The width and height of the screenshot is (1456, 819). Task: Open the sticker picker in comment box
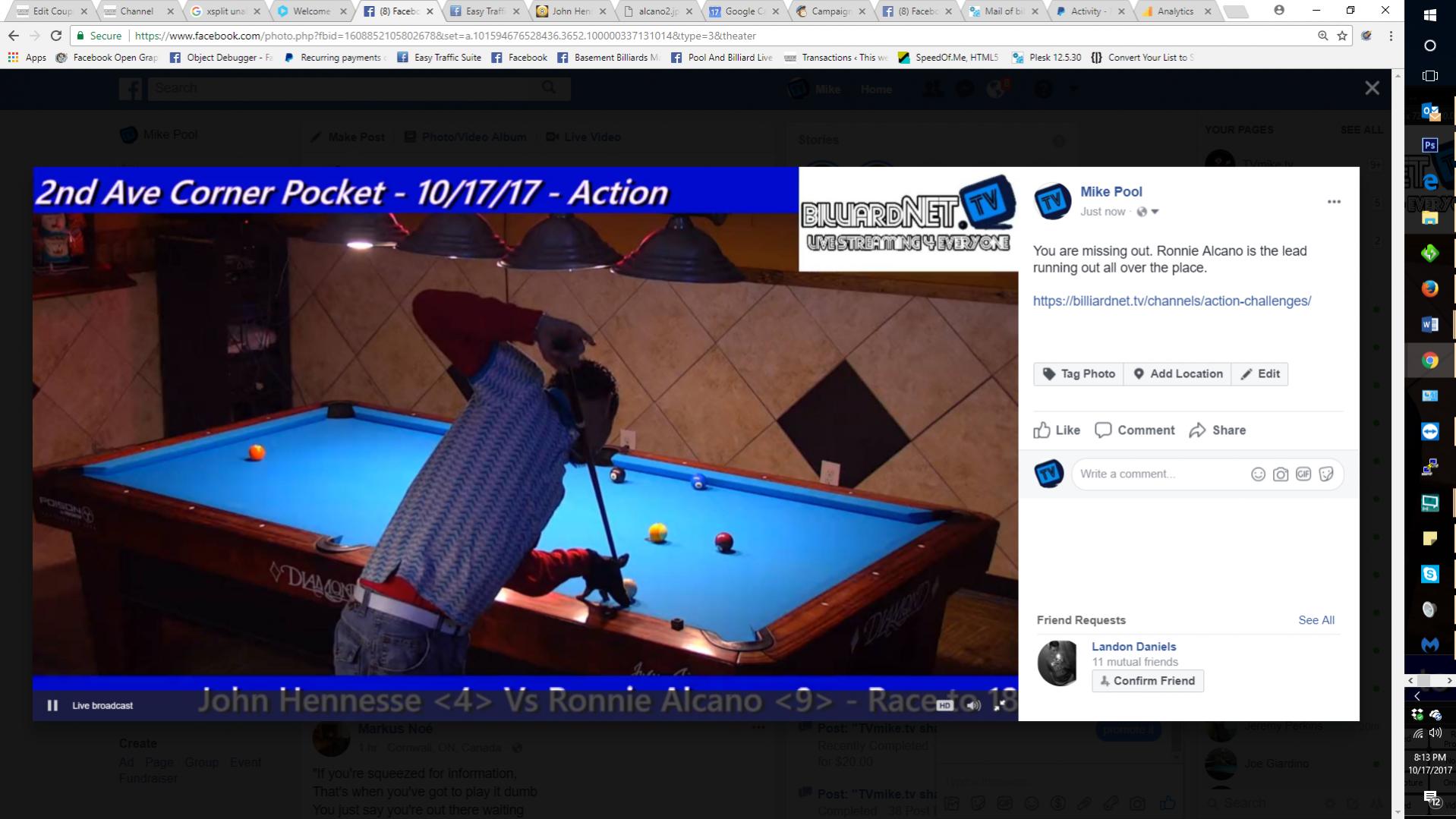tap(1326, 474)
